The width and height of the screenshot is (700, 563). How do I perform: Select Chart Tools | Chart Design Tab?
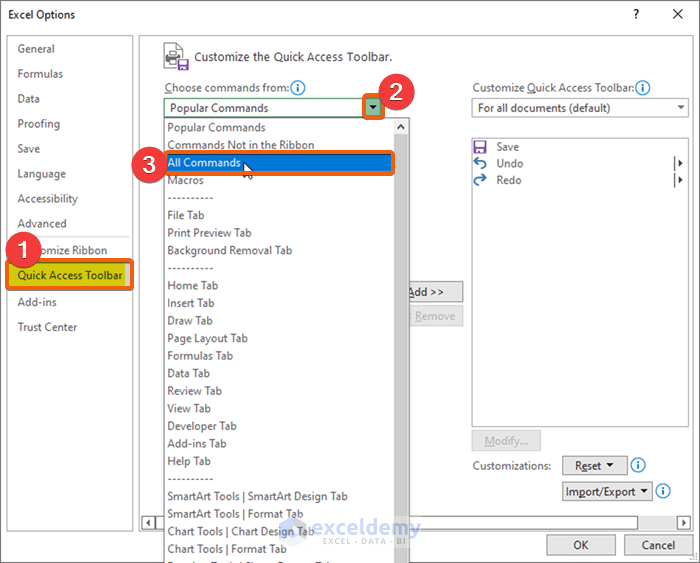coord(279,531)
